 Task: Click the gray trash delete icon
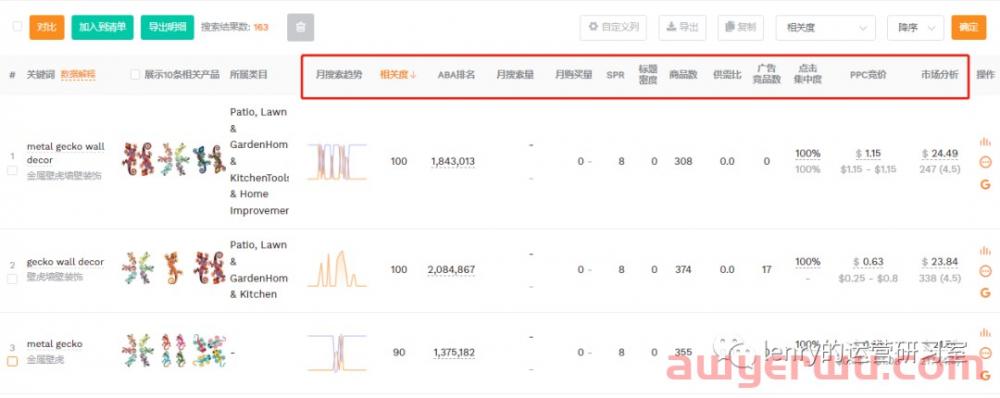point(301,27)
